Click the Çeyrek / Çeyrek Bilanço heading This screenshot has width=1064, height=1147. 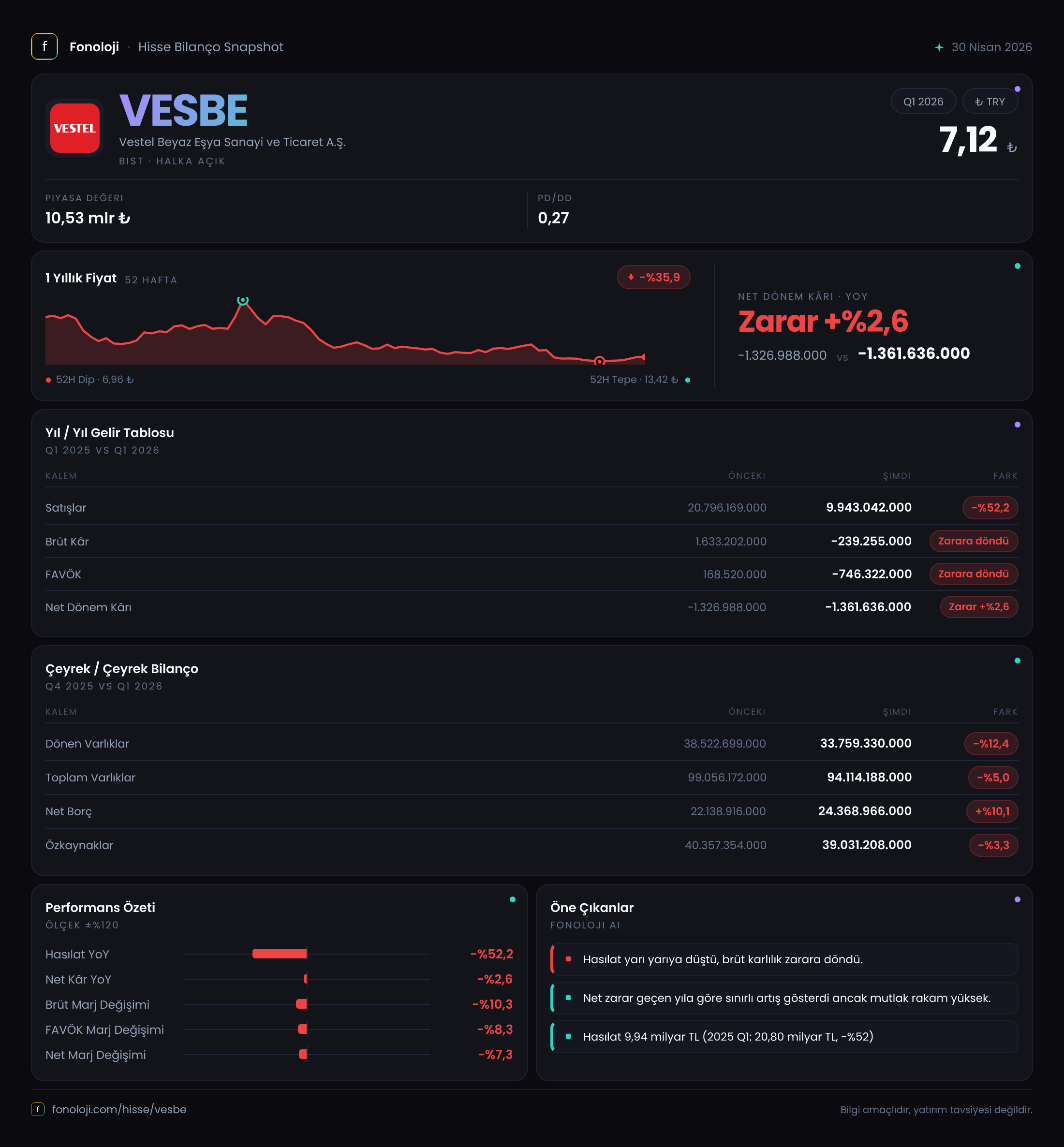point(121,669)
